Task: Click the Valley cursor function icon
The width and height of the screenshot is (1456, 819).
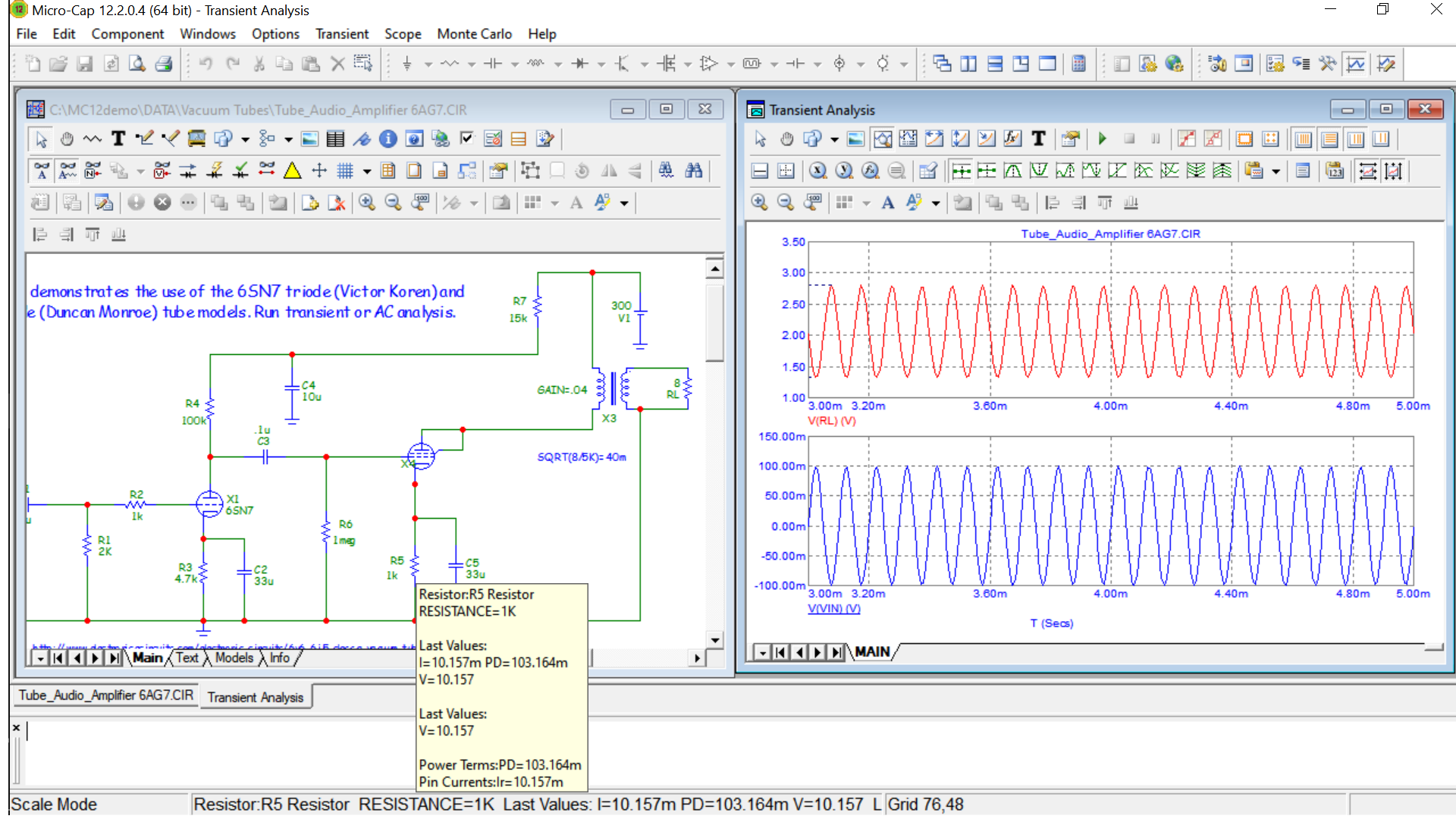Action: (1039, 171)
